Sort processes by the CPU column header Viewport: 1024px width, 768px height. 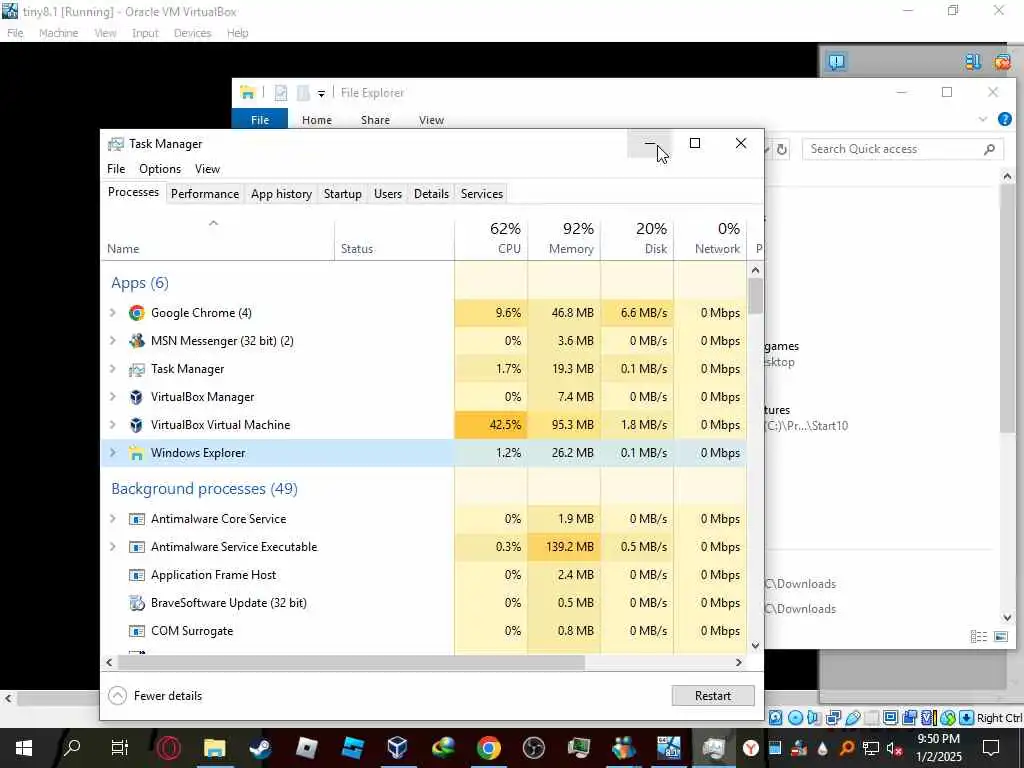click(x=491, y=238)
